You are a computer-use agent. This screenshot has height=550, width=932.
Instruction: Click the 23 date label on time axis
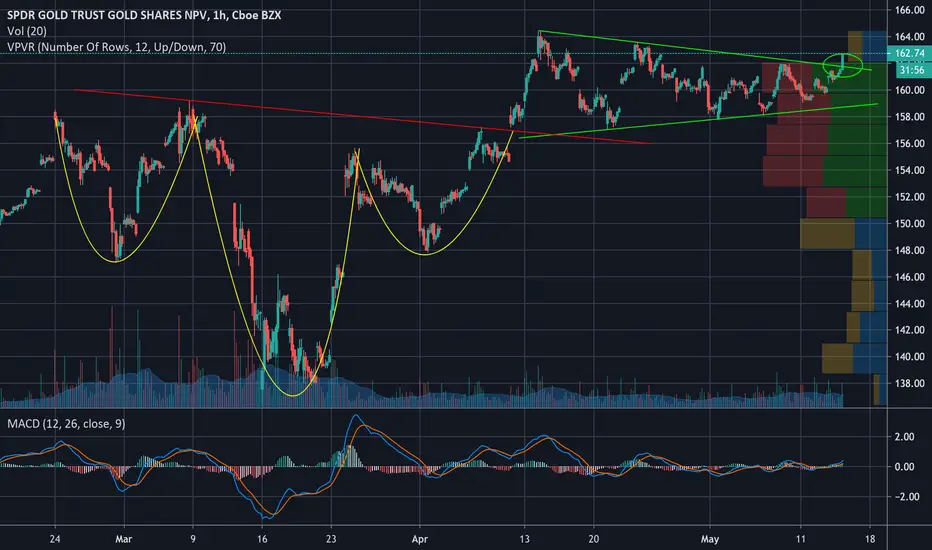(x=331, y=539)
